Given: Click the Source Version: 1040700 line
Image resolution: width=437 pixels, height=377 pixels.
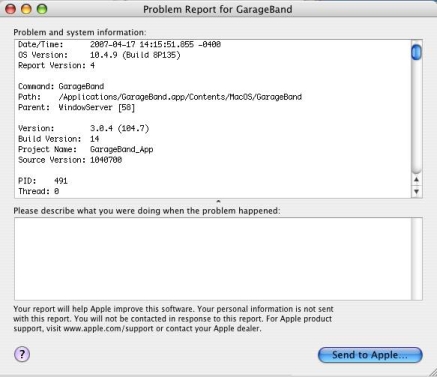Looking at the screenshot, I should click(x=70, y=160).
